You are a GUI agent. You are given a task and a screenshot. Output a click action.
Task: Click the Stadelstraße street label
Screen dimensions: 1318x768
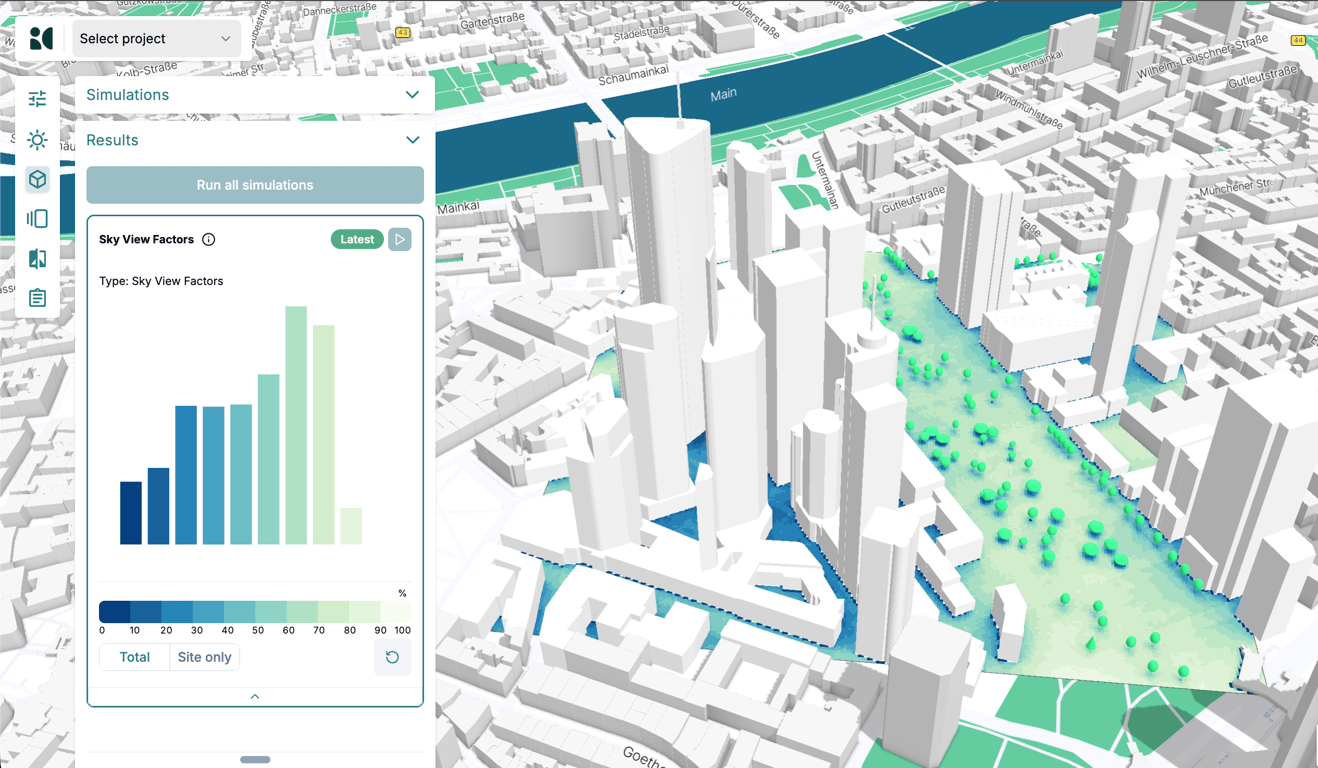(644, 34)
